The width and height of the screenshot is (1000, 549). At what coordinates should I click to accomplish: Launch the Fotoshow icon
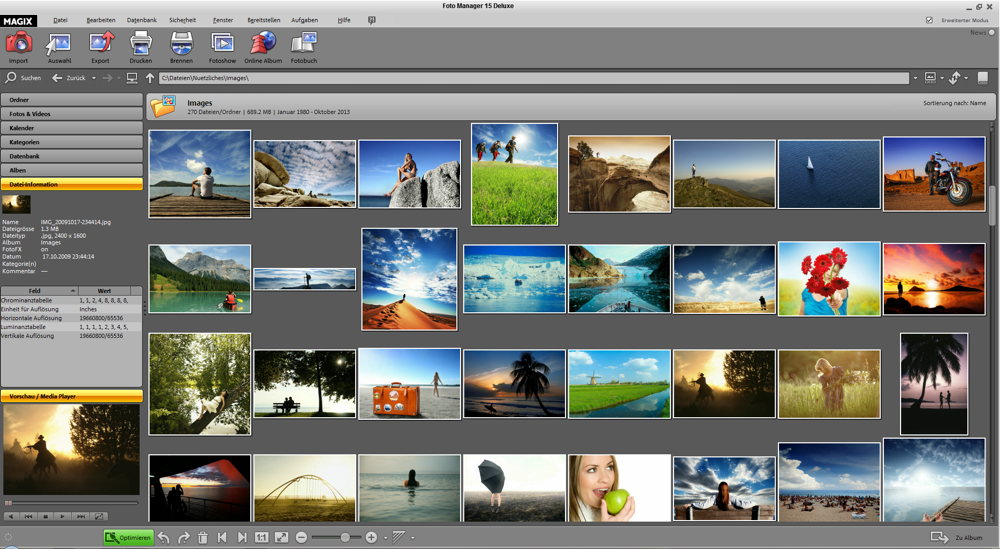[223, 43]
